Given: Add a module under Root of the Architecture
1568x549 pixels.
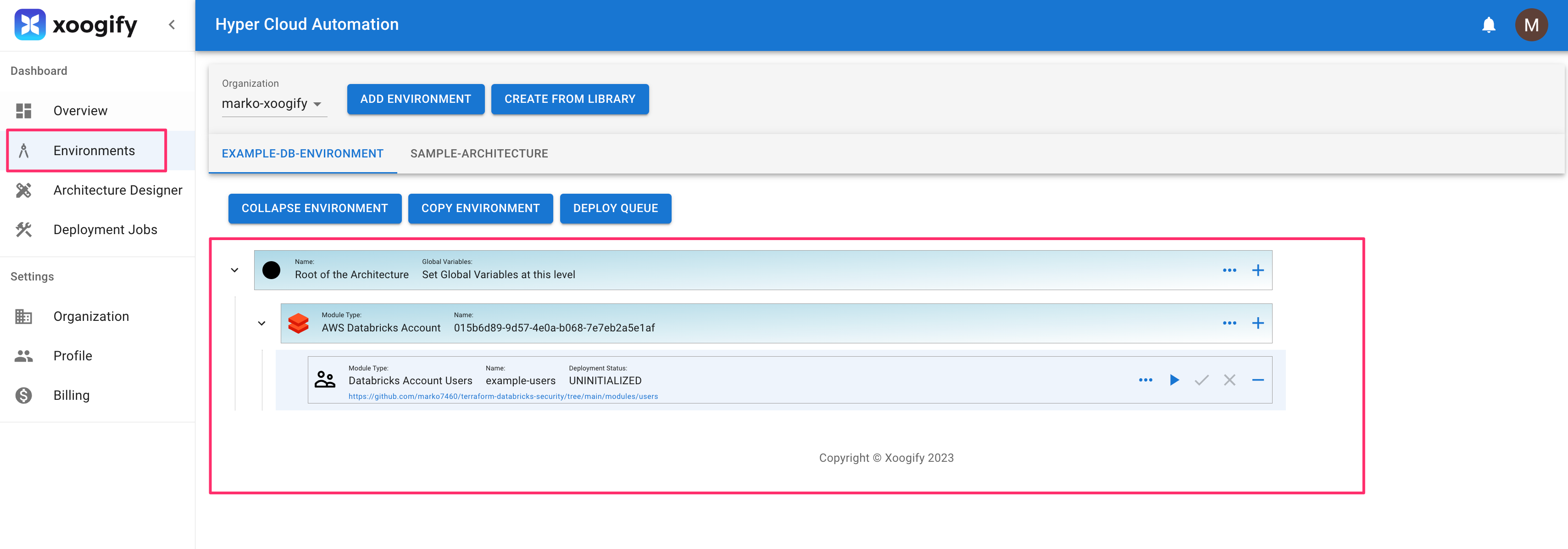Looking at the screenshot, I should 1257,270.
